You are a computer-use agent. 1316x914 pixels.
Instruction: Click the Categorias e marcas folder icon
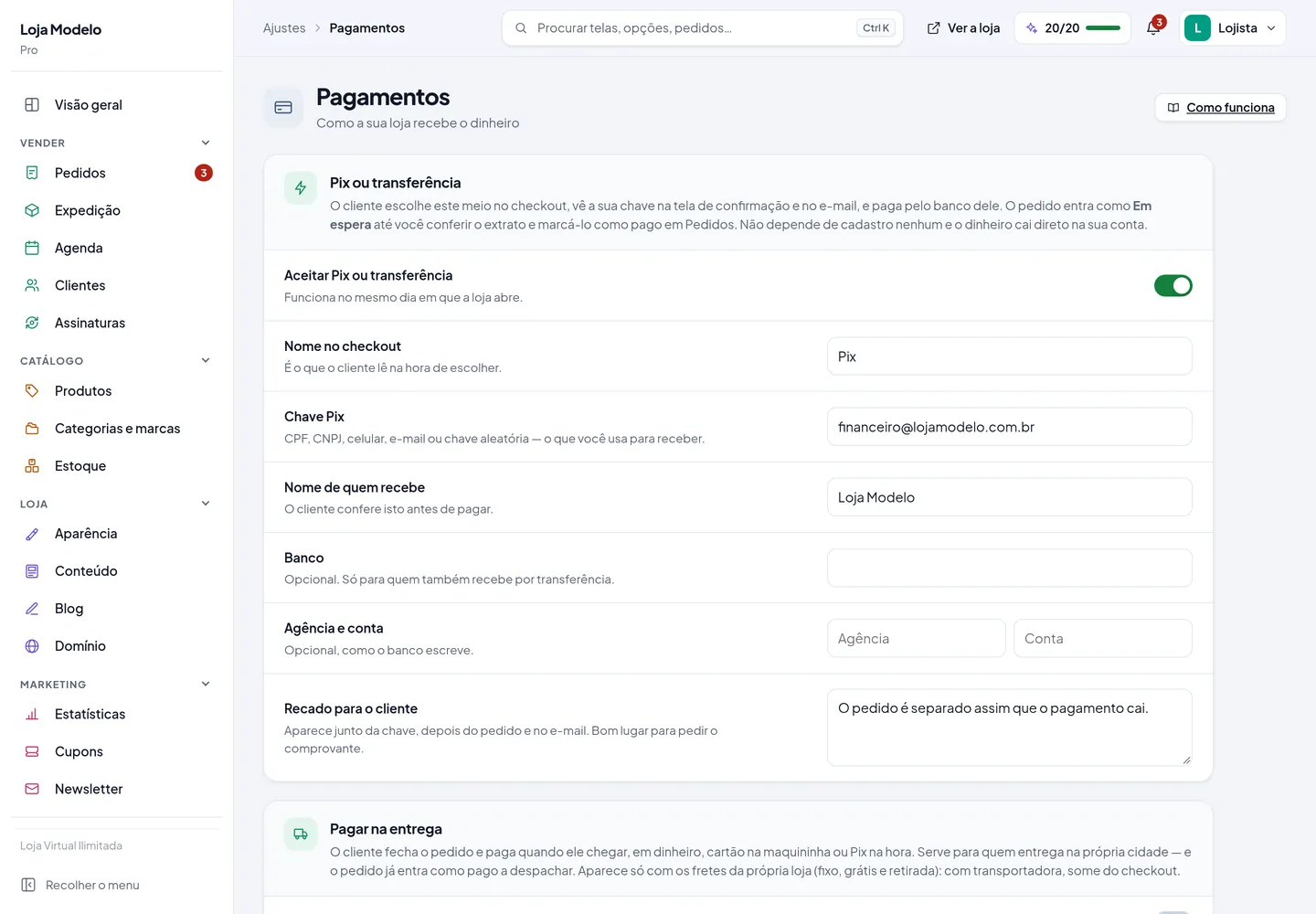tap(32, 429)
